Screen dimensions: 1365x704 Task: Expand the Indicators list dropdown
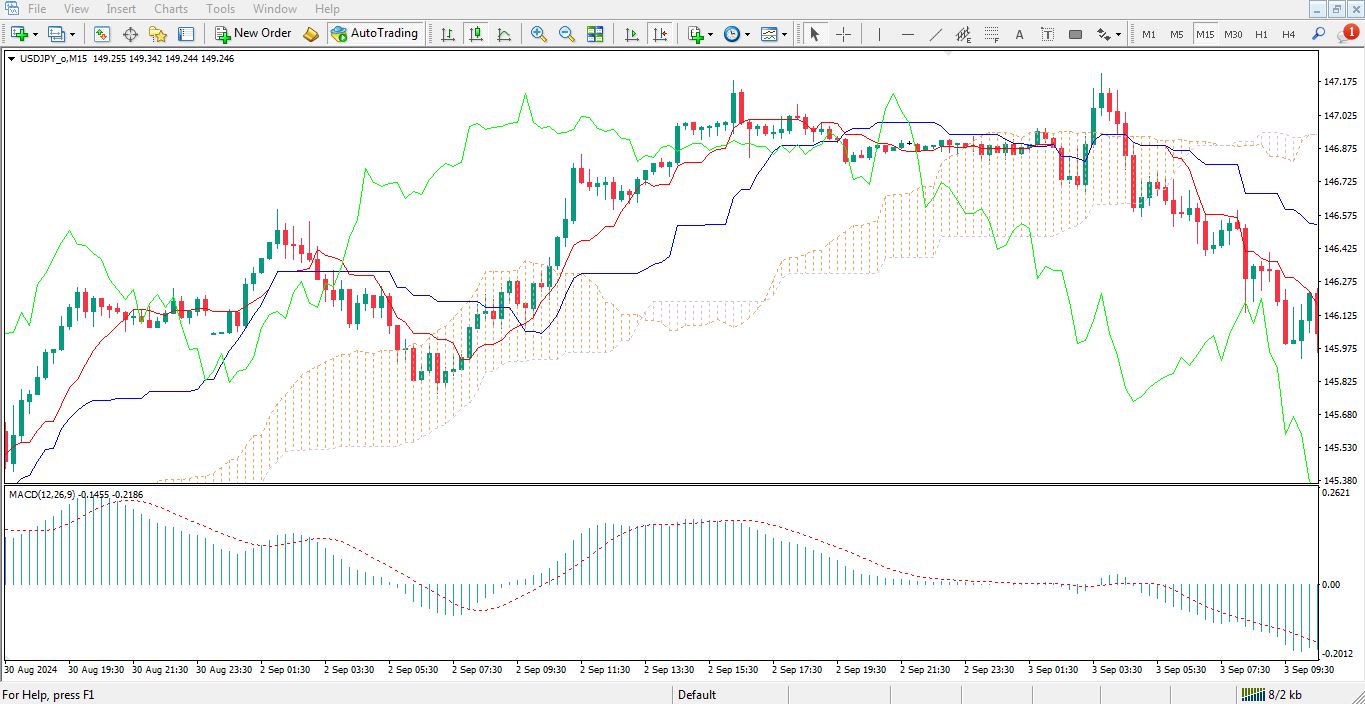point(710,34)
